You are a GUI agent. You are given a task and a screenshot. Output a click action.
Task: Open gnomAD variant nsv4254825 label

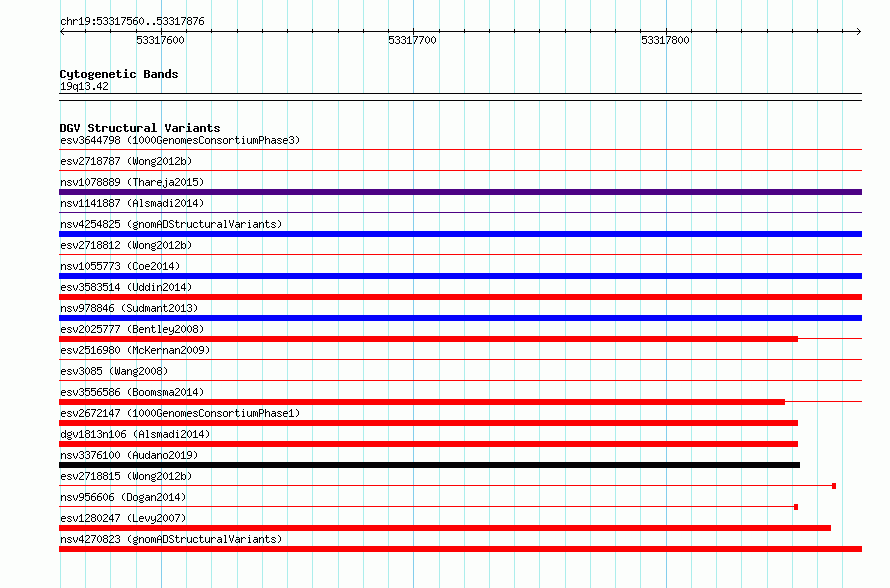click(171, 224)
